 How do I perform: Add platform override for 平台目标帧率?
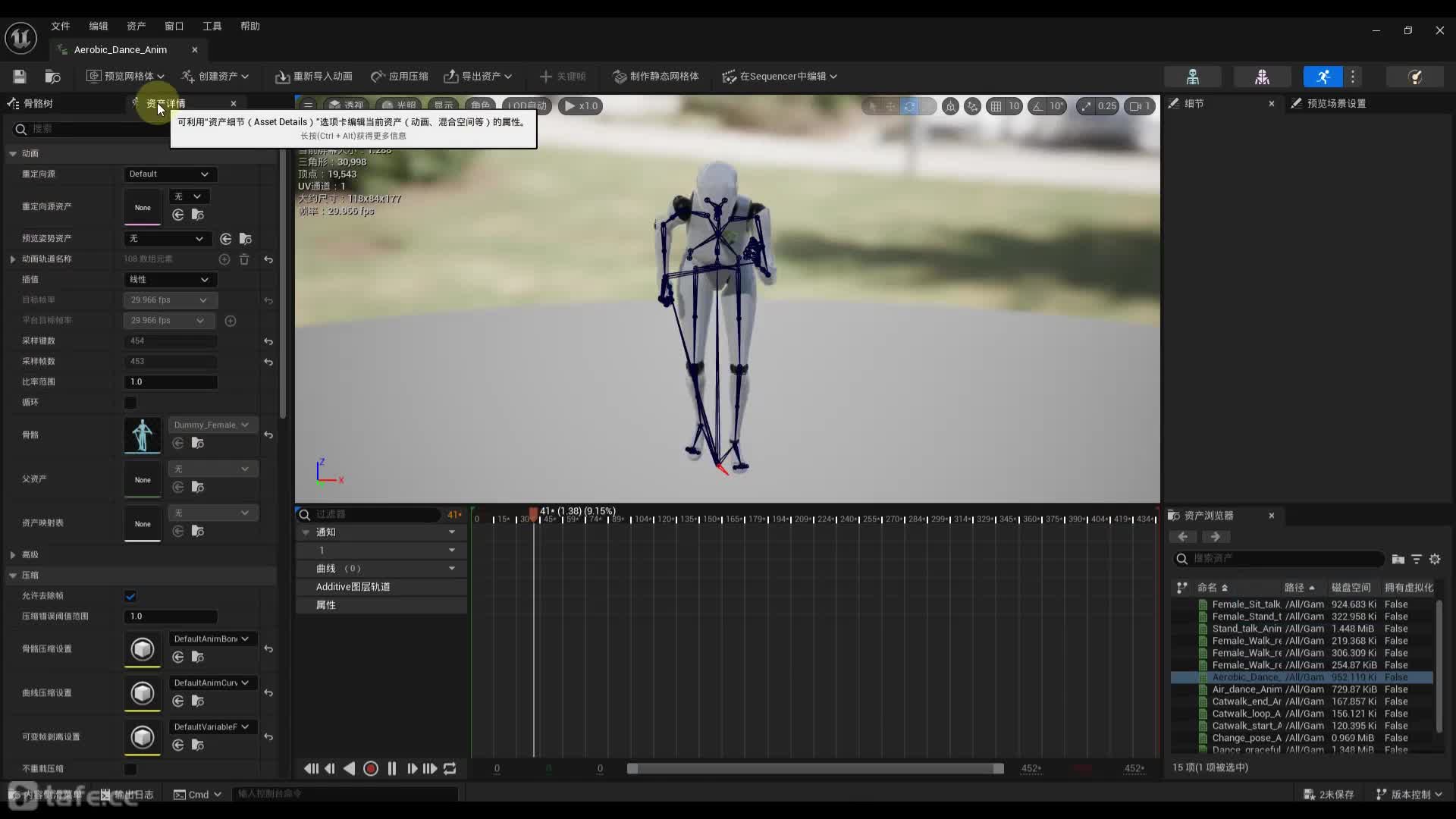[x=231, y=321]
